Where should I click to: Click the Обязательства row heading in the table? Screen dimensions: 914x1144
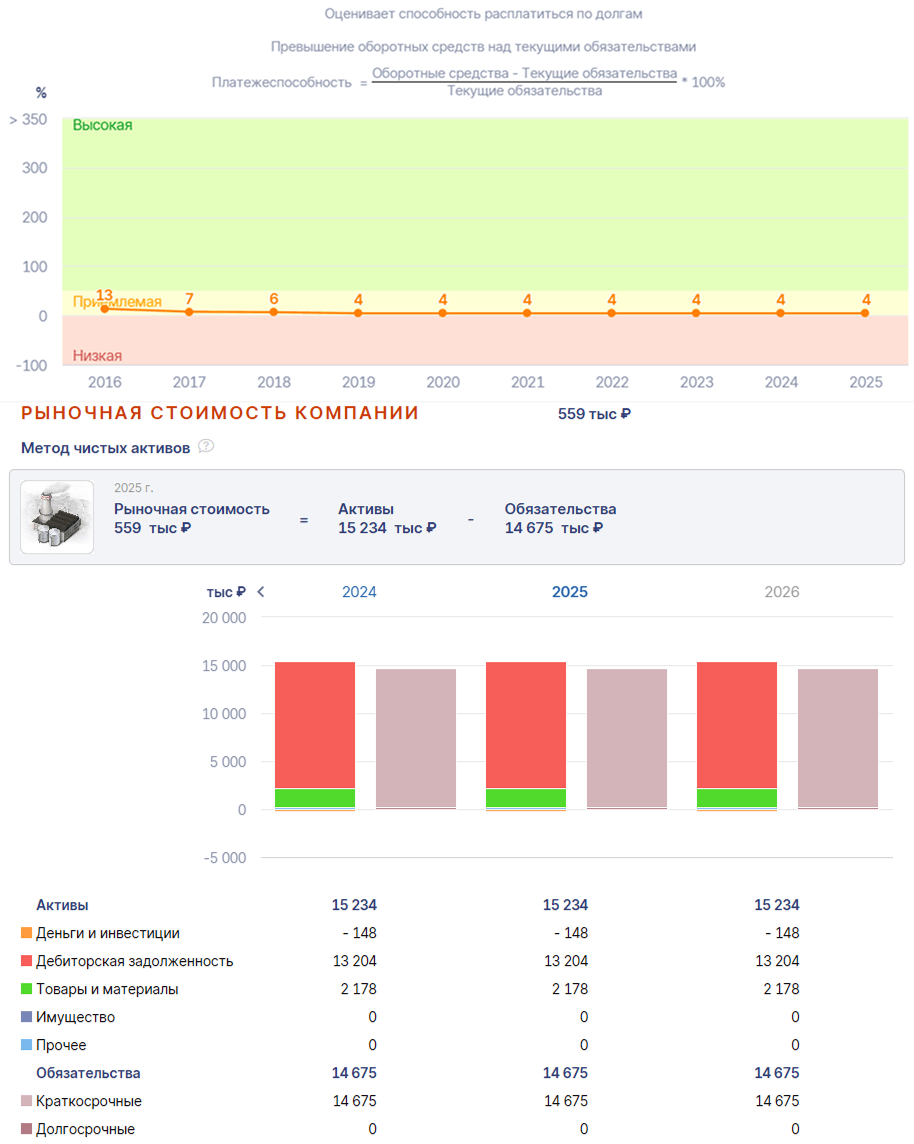tap(88, 1073)
